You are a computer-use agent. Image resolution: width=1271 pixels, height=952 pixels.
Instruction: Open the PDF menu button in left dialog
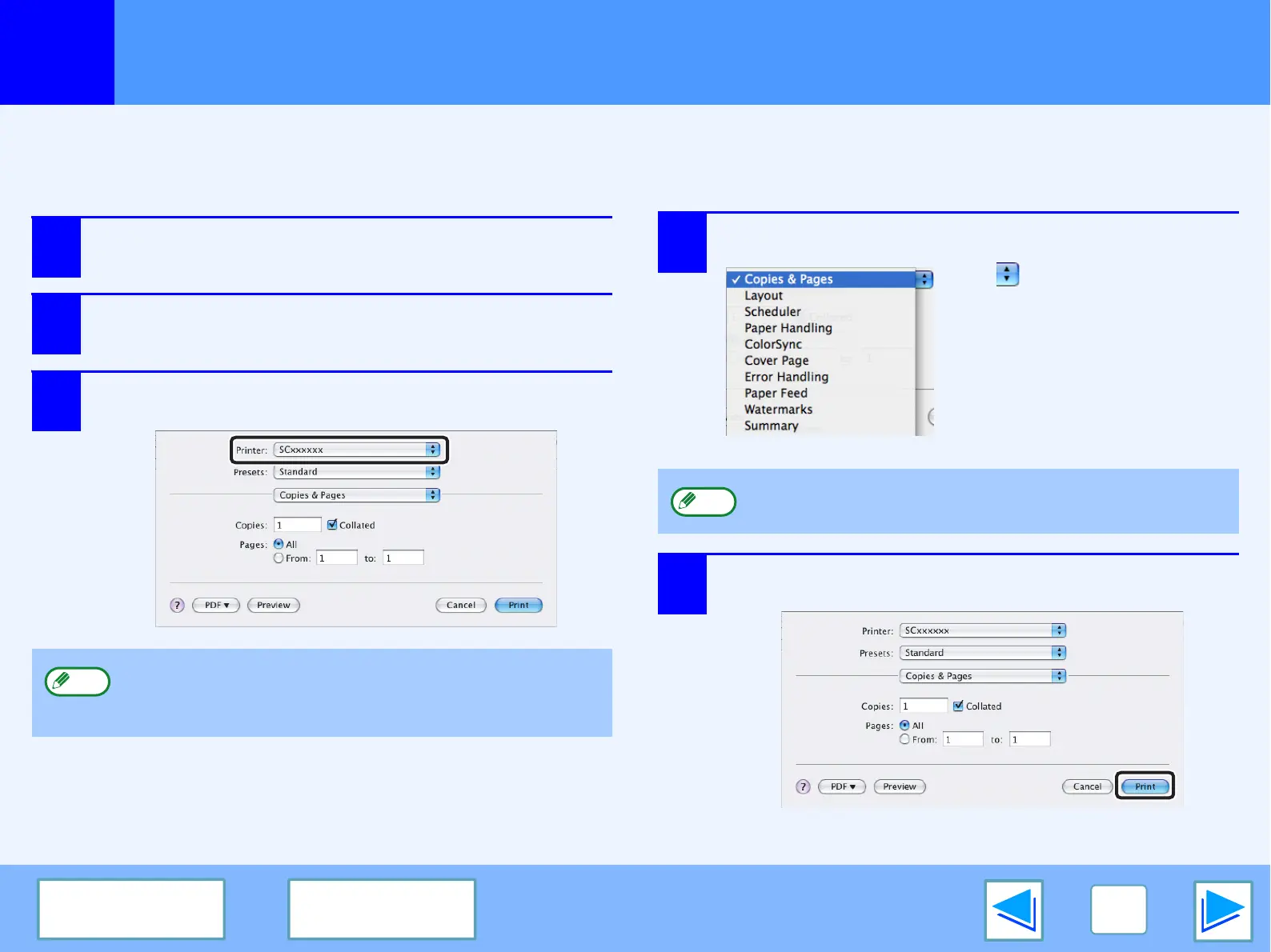coord(216,606)
